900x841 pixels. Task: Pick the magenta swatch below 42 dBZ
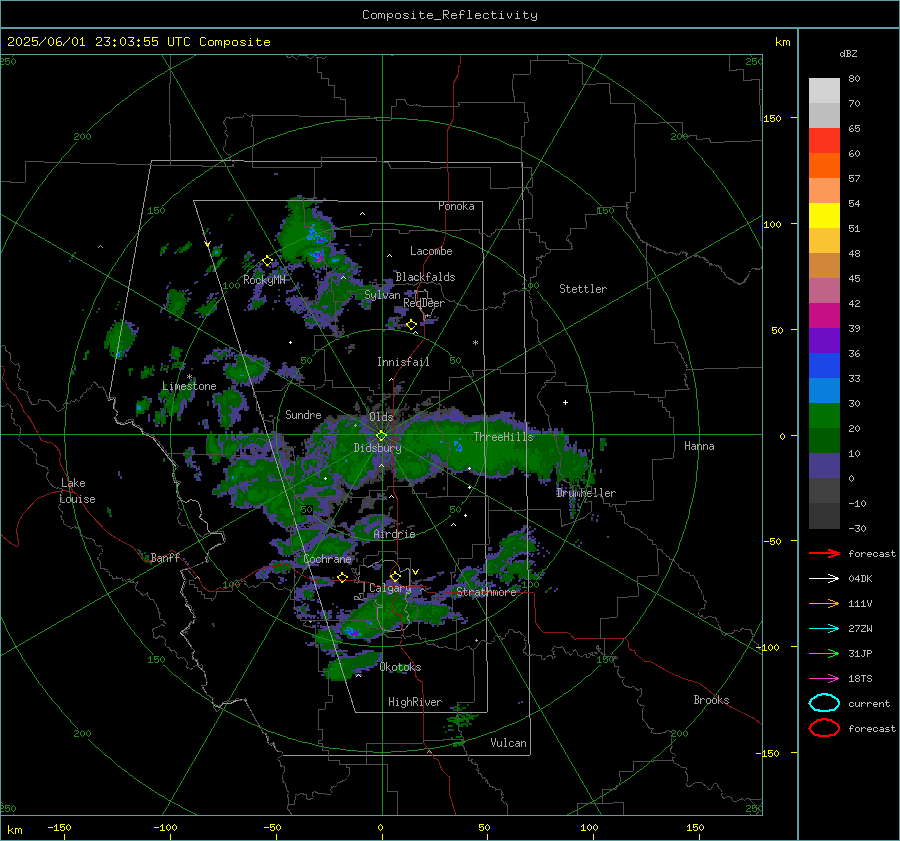(x=824, y=316)
